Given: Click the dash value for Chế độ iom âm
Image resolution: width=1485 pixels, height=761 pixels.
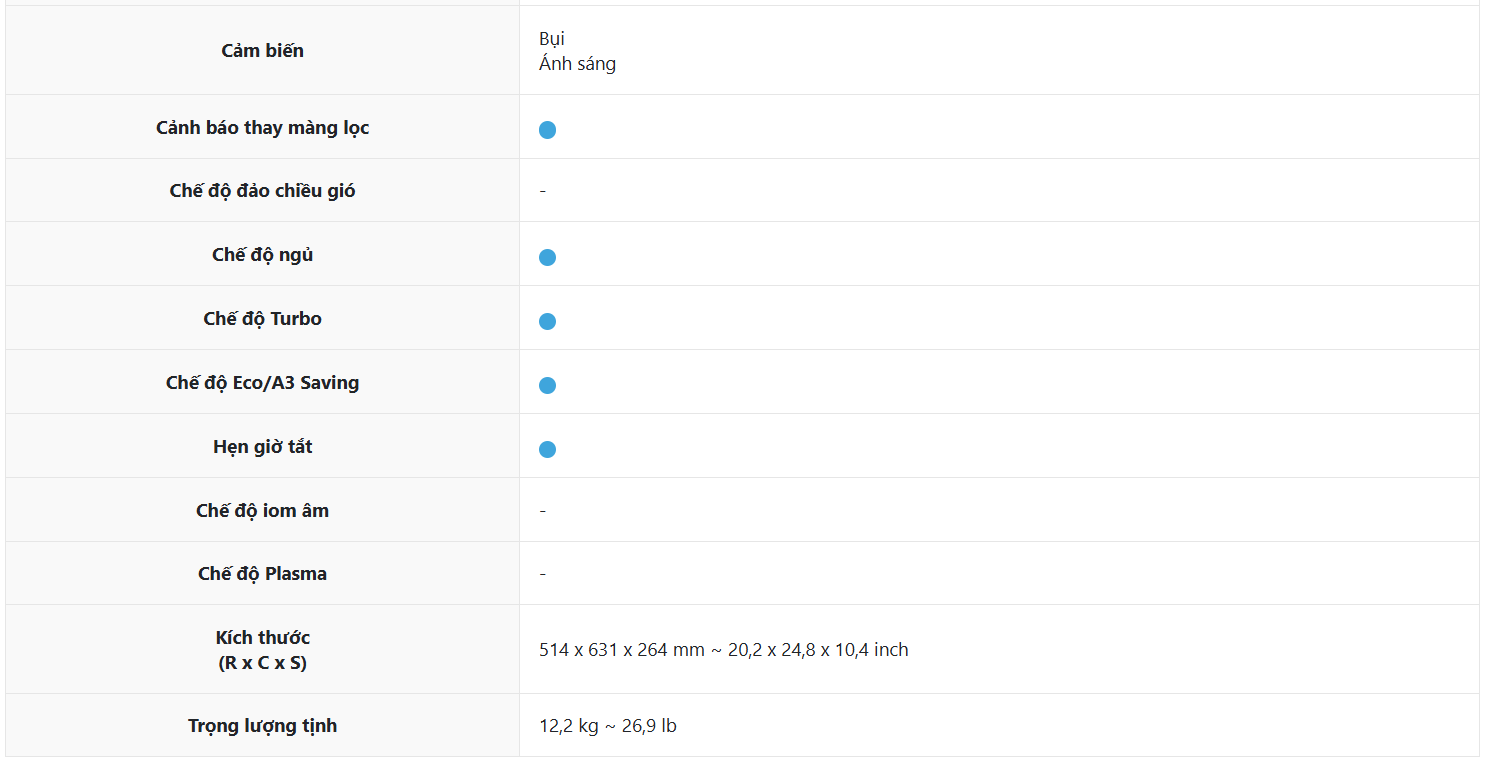Looking at the screenshot, I should [543, 511].
